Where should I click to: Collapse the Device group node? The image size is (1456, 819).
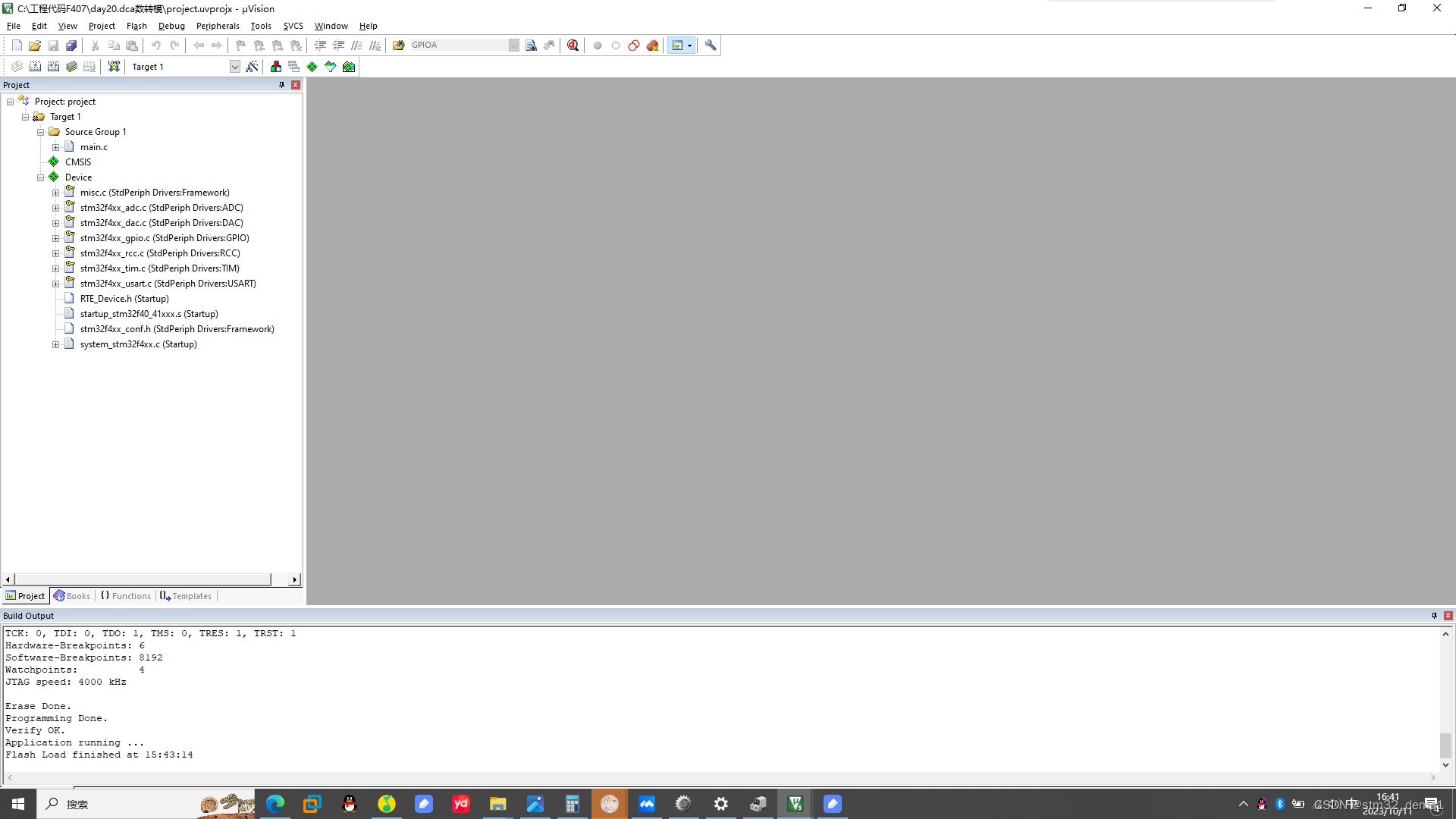point(41,177)
